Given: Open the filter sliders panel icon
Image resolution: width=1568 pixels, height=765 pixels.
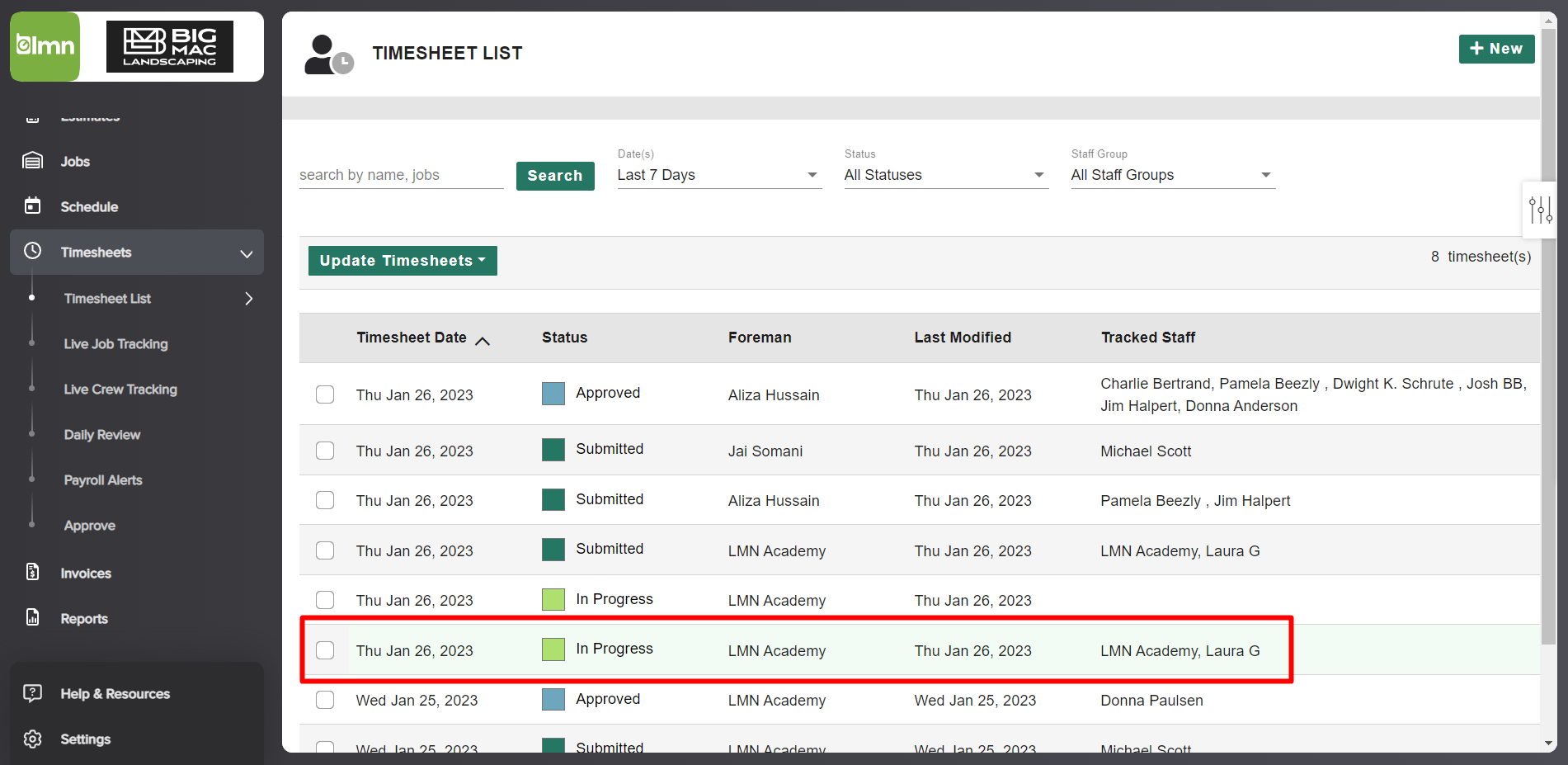Looking at the screenshot, I should [1540, 210].
